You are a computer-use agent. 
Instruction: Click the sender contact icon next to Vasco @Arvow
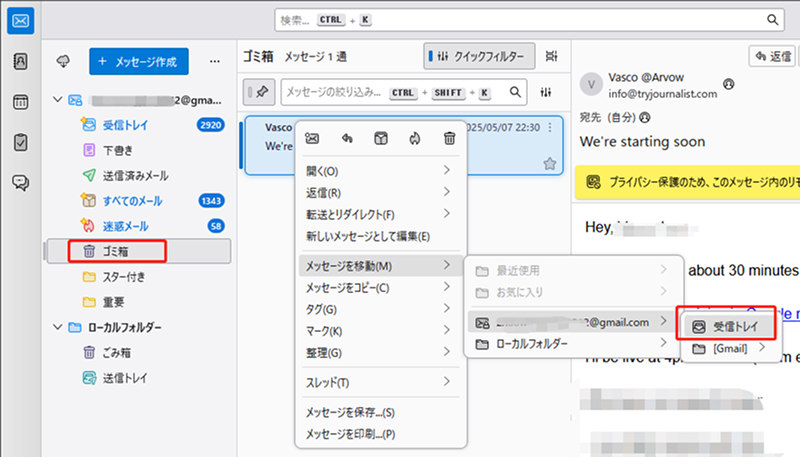(x=729, y=84)
